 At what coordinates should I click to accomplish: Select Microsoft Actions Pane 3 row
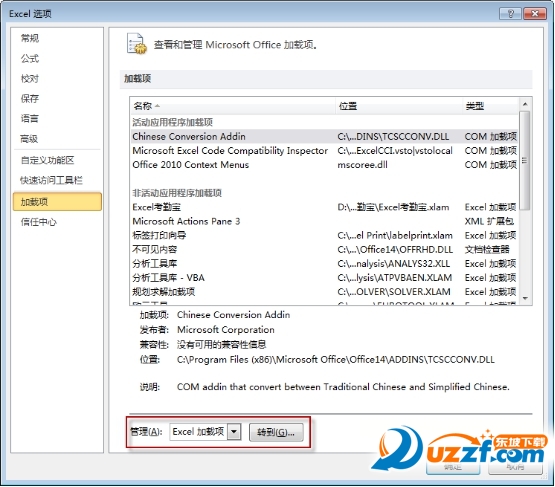324,222
